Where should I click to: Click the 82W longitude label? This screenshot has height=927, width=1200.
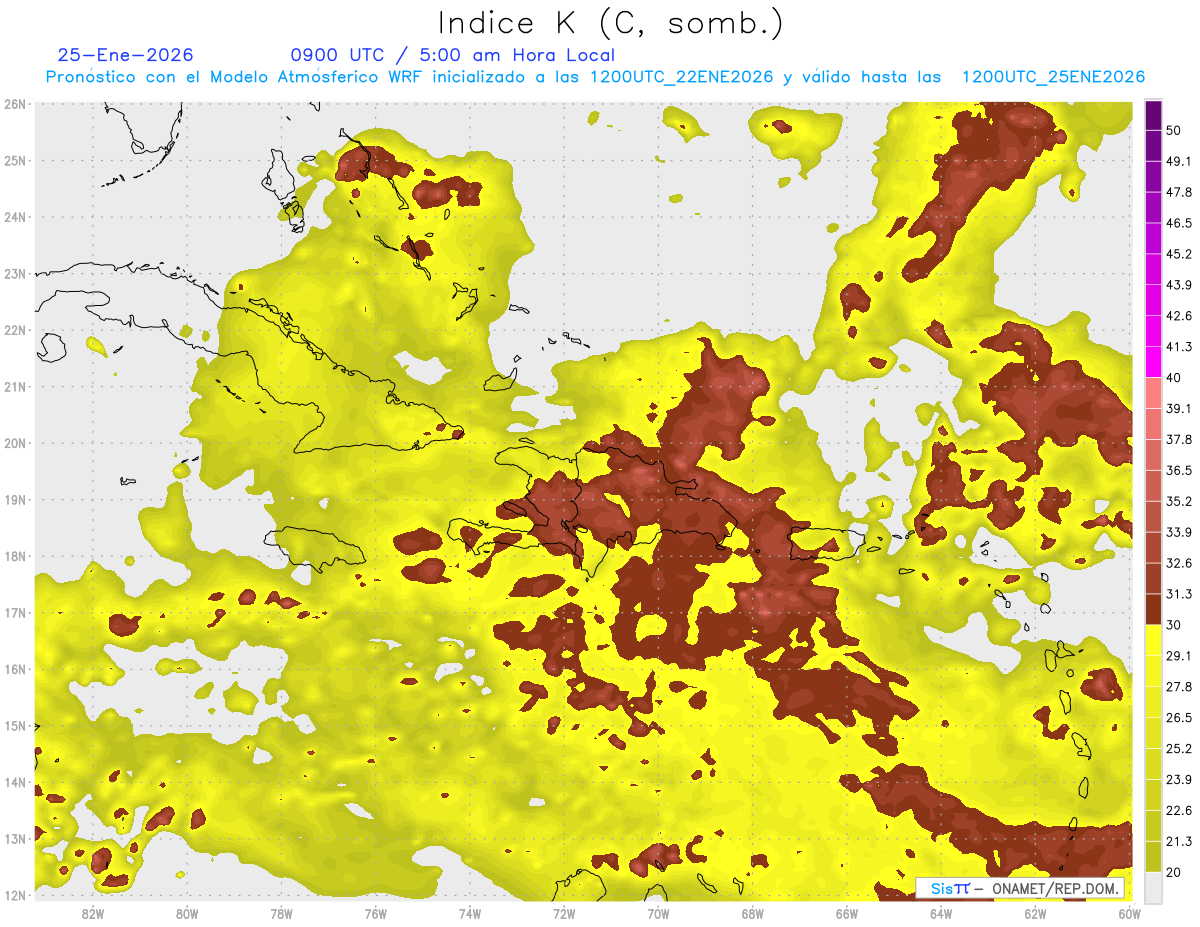[93, 913]
